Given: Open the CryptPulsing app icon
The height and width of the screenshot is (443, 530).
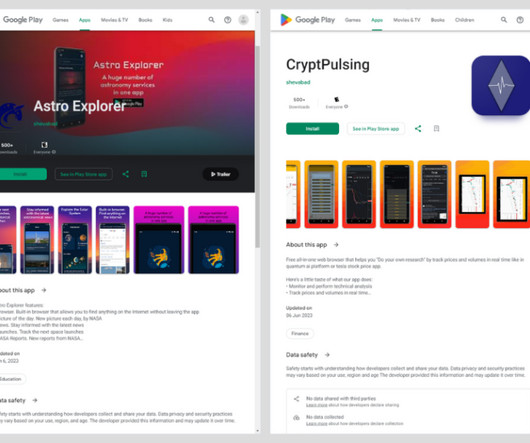Looking at the screenshot, I should (501, 85).
